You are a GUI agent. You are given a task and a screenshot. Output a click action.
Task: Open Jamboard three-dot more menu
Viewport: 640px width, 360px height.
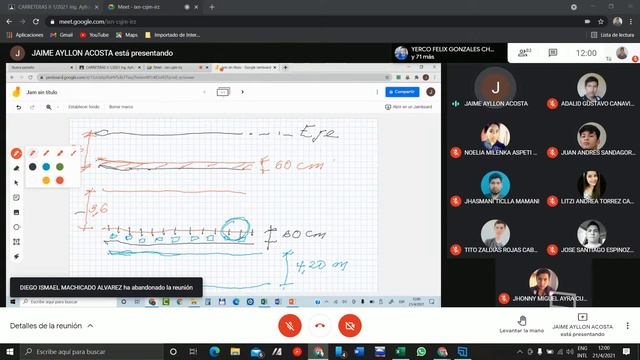click(377, 92)
